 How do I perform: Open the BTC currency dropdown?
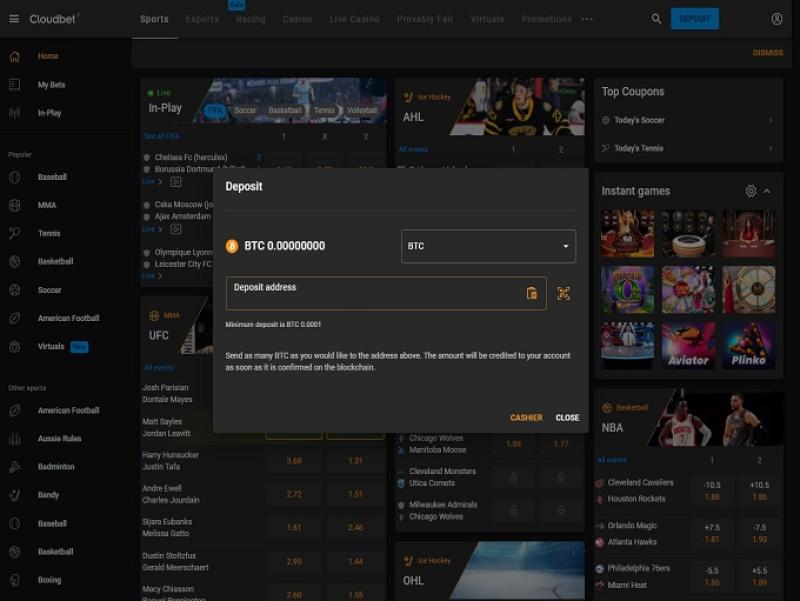[x=488, y=246]
